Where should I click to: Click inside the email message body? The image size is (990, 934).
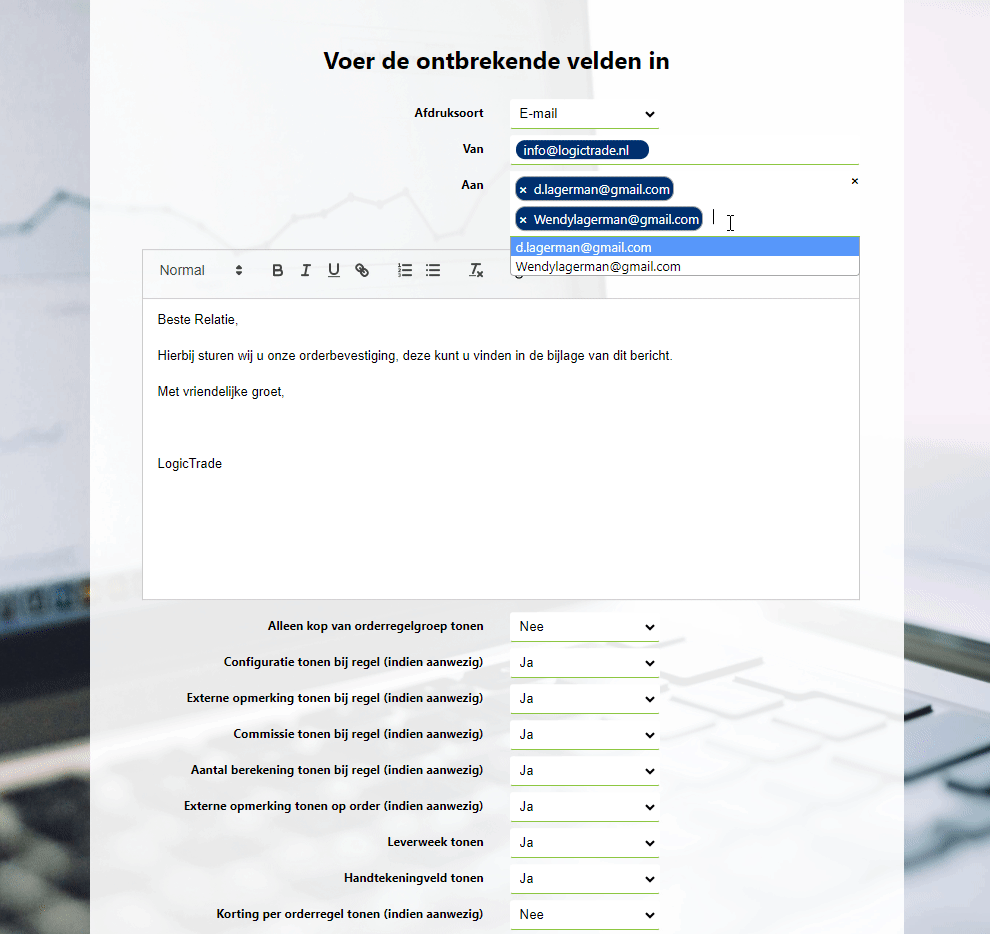click(500, 520)
